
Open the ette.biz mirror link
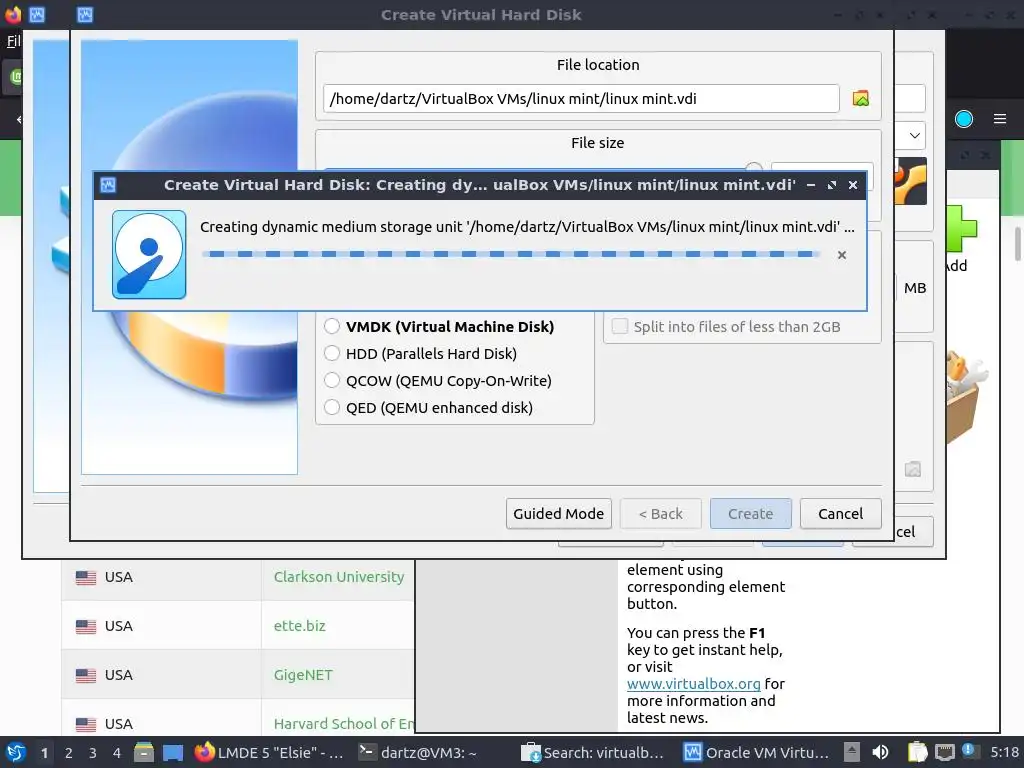tap(299, 626)
